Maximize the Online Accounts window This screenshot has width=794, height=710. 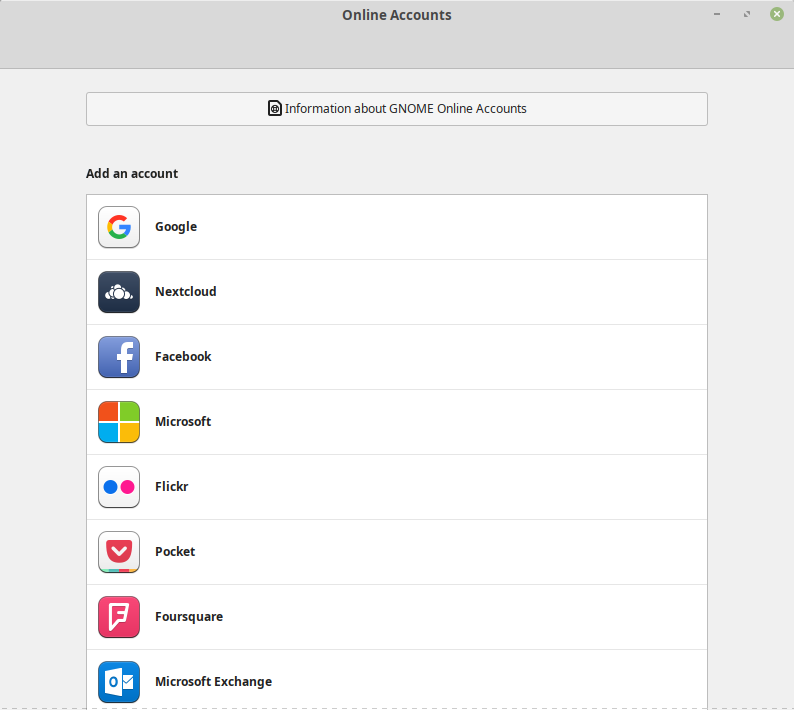[746, 14]
